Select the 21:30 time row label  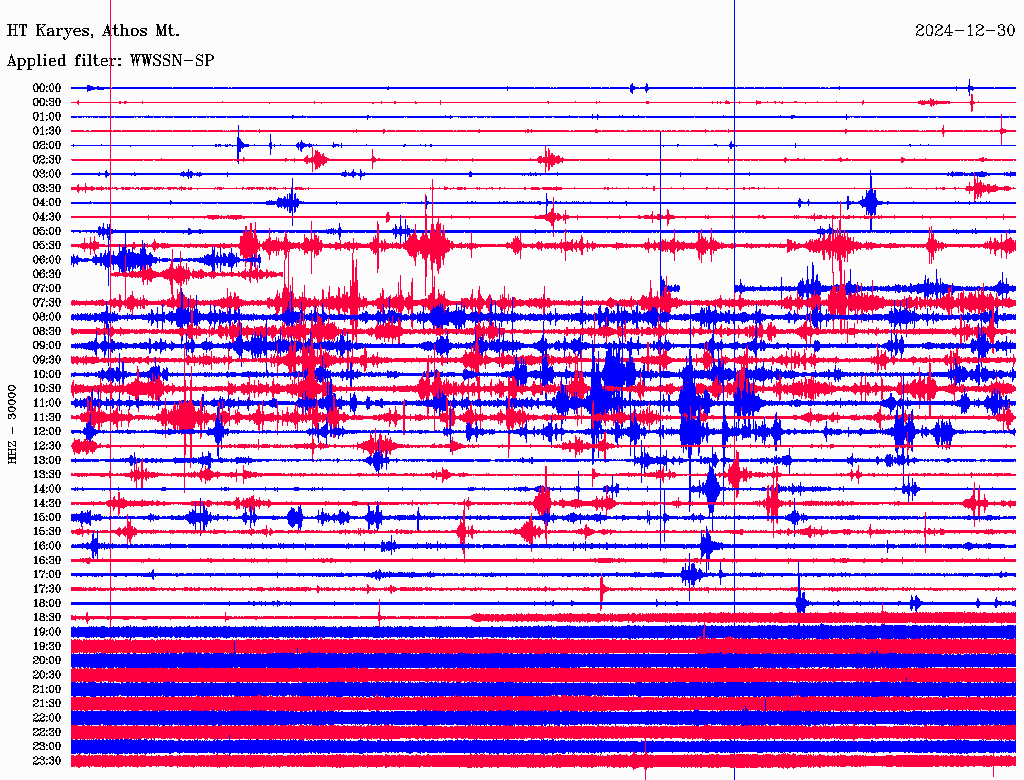point(47,704)
